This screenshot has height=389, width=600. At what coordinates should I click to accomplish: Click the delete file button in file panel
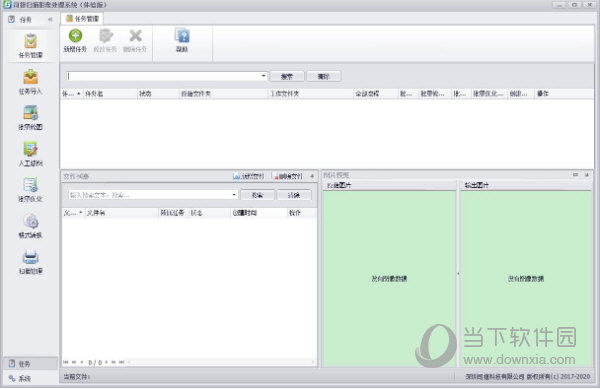click(x=288, y=176)
